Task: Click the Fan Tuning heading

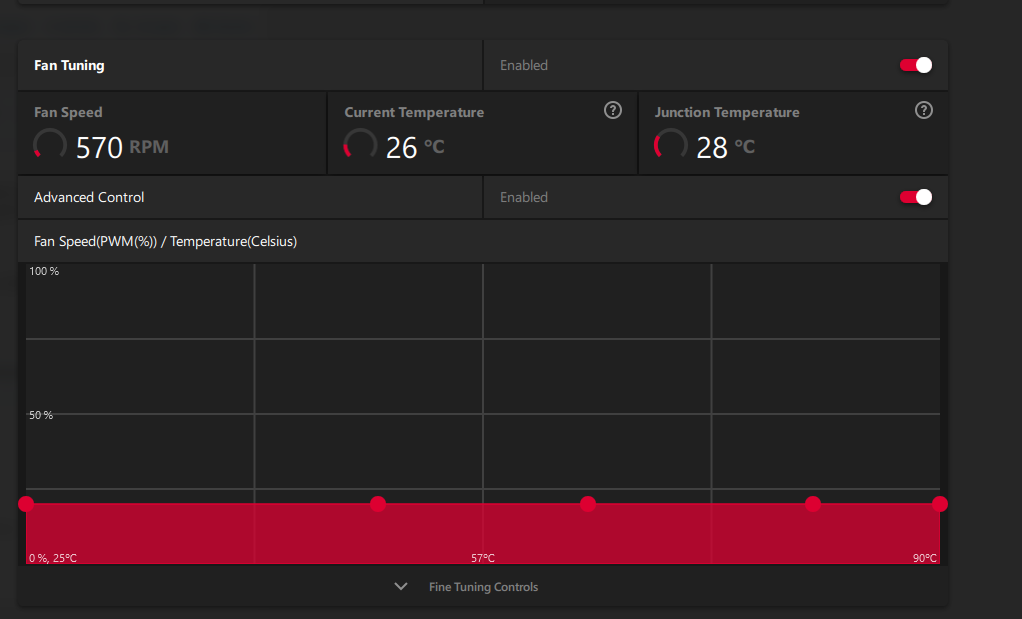Action: tap(69, 65)
